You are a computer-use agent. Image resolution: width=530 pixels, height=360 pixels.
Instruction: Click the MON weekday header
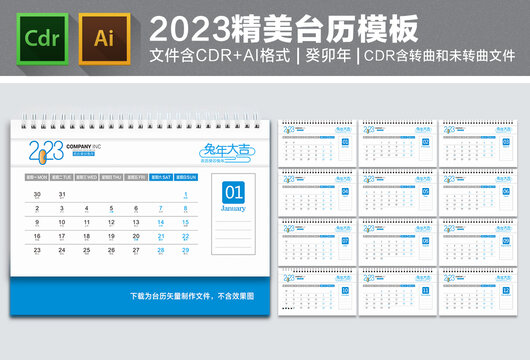pyautogui.click(x=37, y=177)
